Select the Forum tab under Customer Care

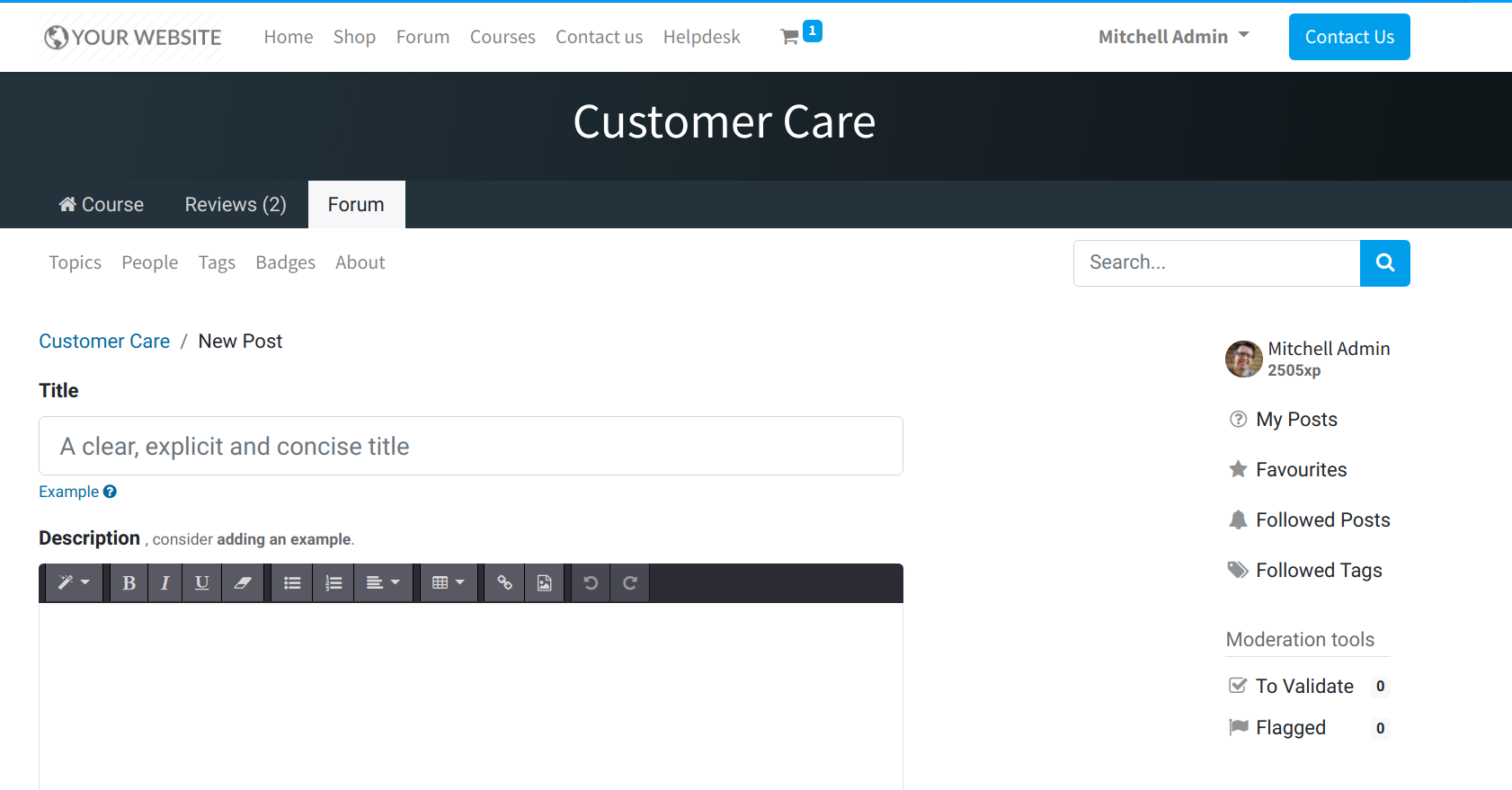(x=356, y=205)
